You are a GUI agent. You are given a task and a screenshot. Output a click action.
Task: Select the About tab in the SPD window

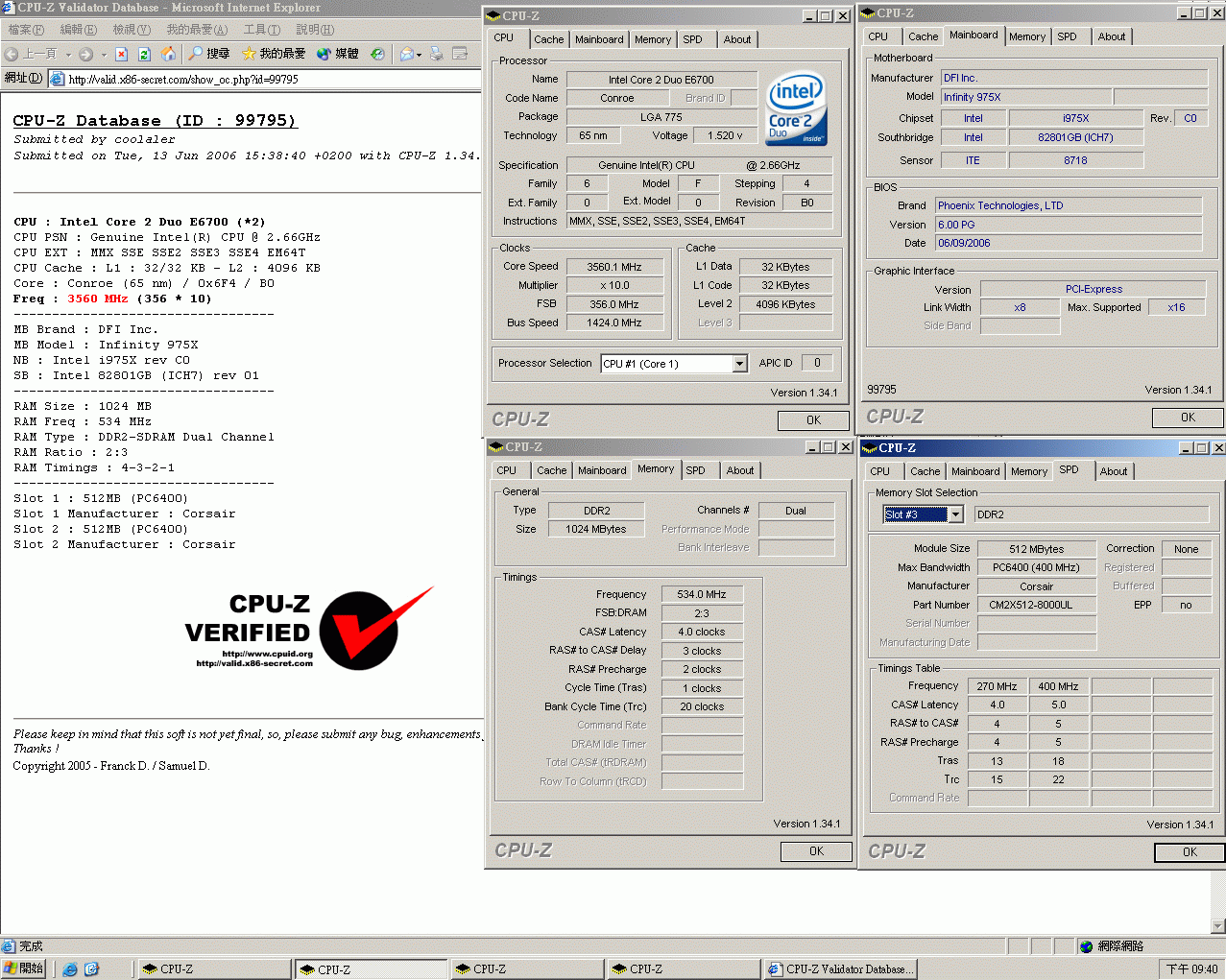[1114, 471]
